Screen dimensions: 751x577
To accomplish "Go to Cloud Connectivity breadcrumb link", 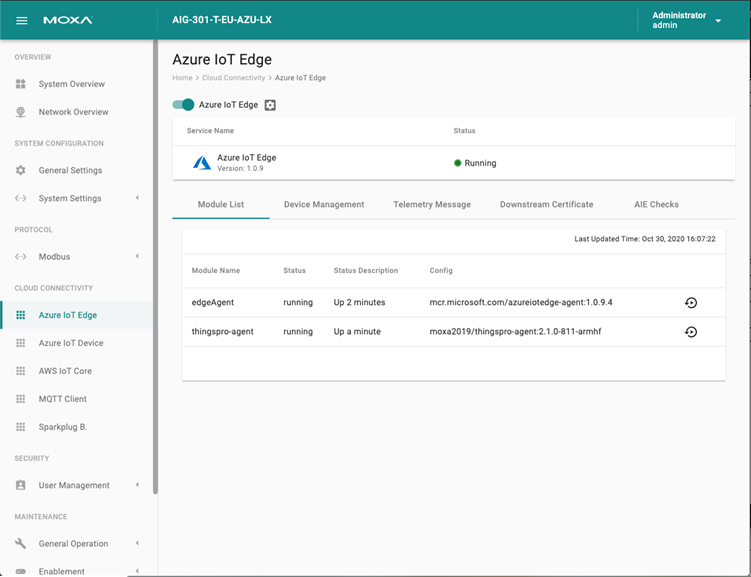I will 233,78.
